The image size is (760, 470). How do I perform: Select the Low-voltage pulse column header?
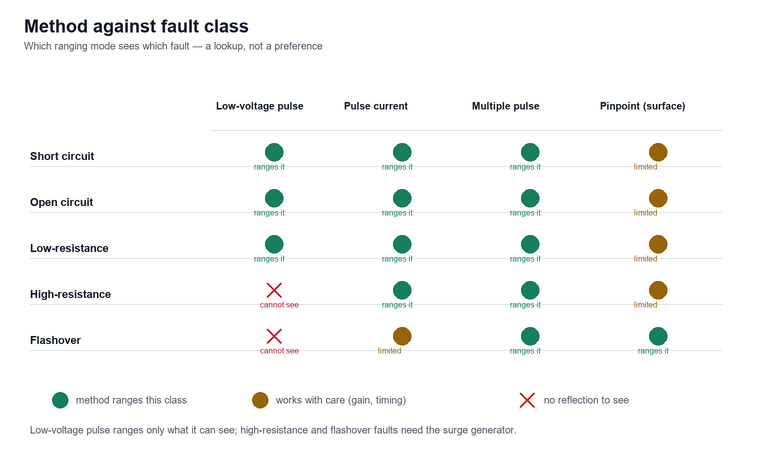259,106
